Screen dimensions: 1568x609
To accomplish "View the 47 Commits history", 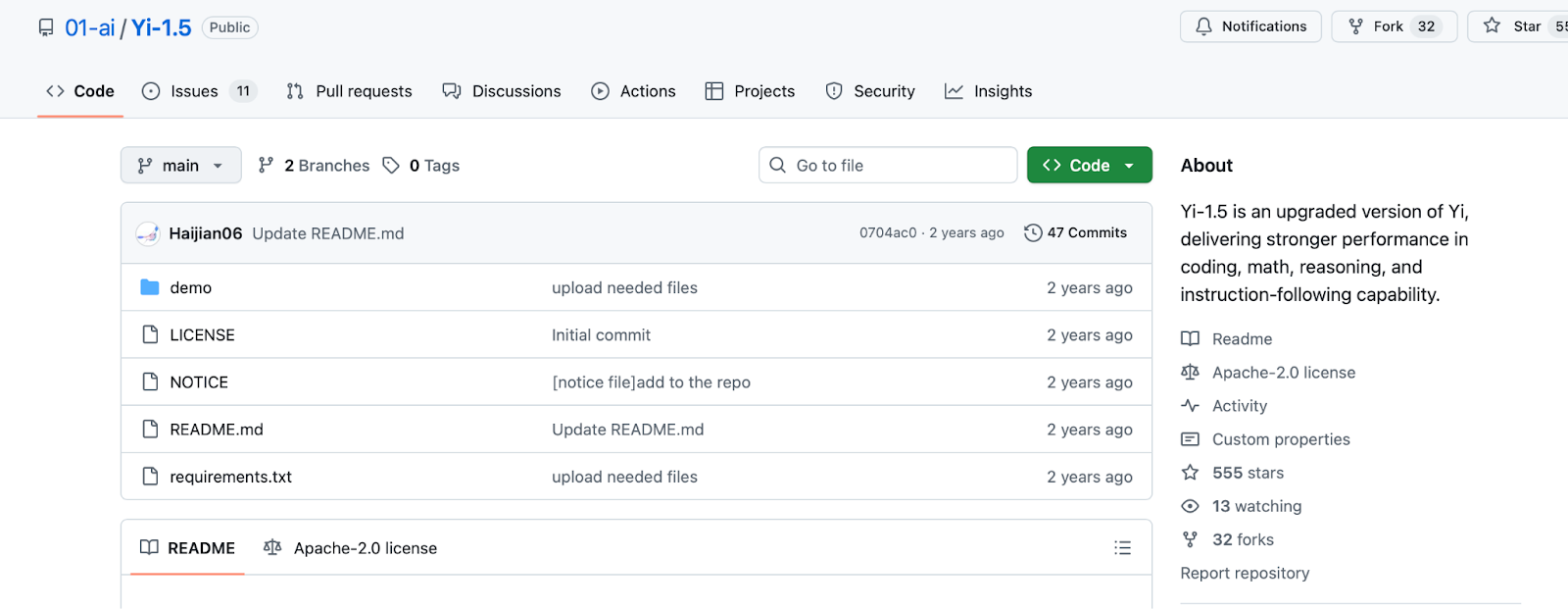I will pyautogui.click(x=1076, y=232).
